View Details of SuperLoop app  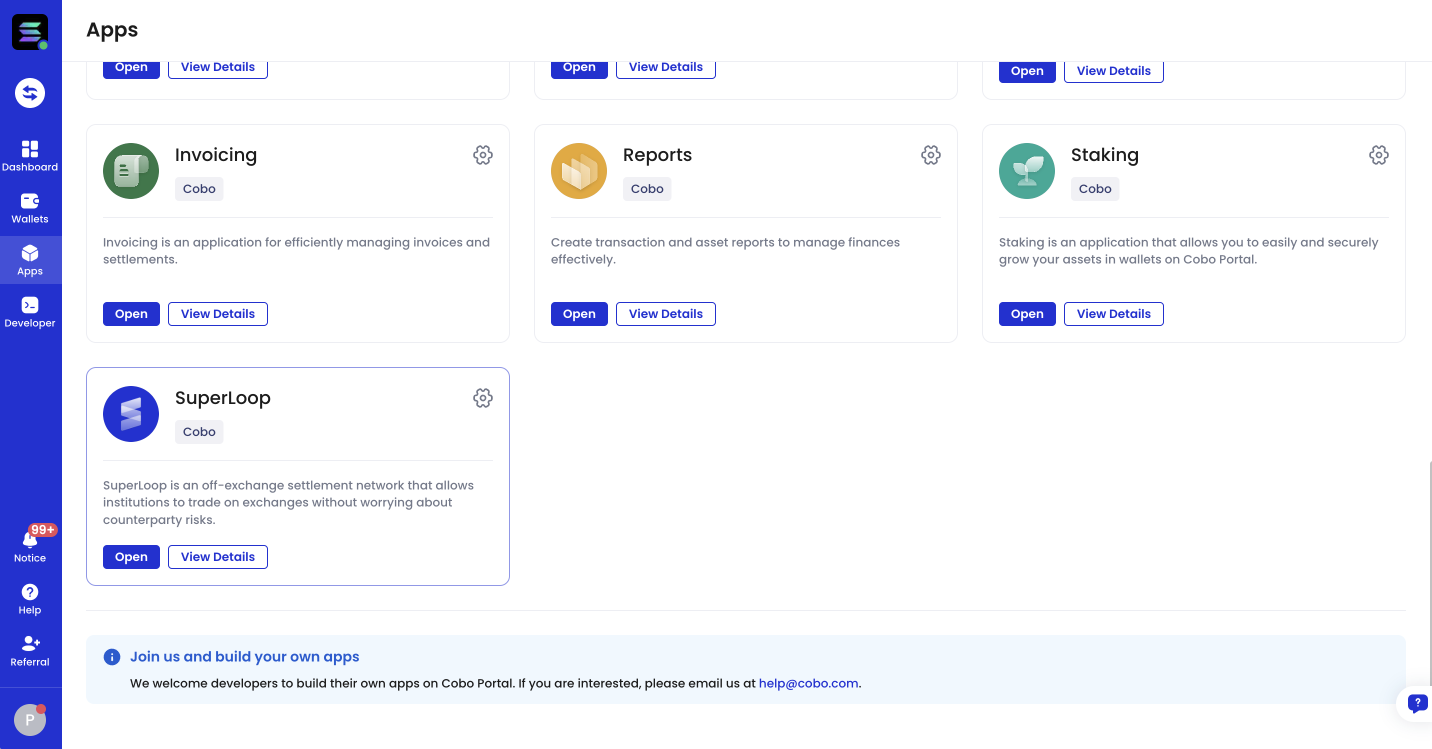(x=218, y=557)
